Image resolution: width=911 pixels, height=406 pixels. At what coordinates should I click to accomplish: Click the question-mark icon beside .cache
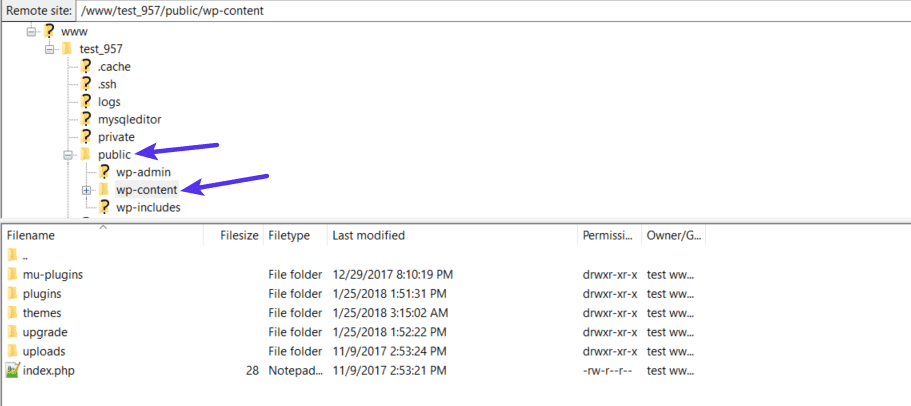click(x=86, y=66)
